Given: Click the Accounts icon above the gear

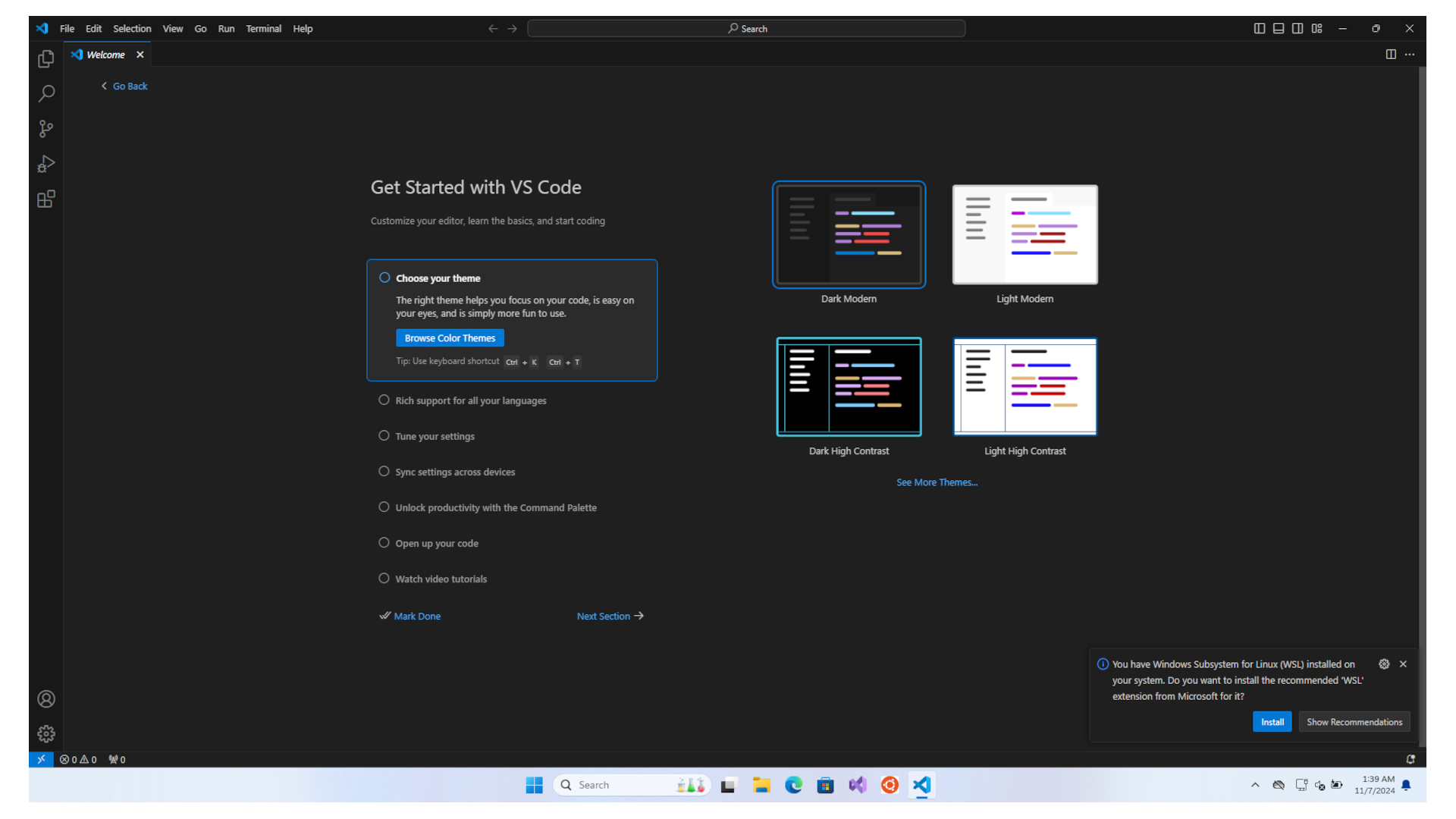Looking at the screenshot, I should click(45, 699).
